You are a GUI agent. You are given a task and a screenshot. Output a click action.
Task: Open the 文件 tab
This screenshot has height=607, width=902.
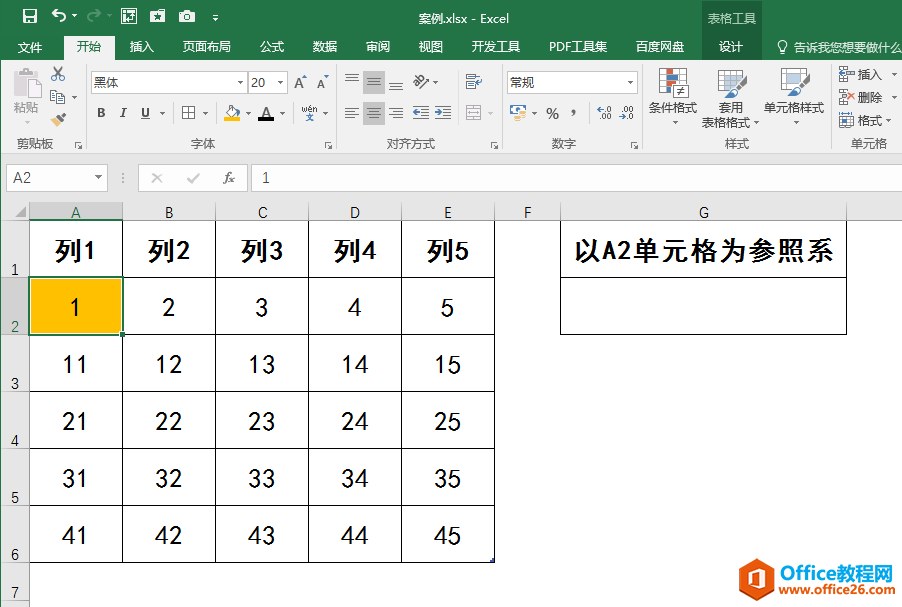pos(30,47)
